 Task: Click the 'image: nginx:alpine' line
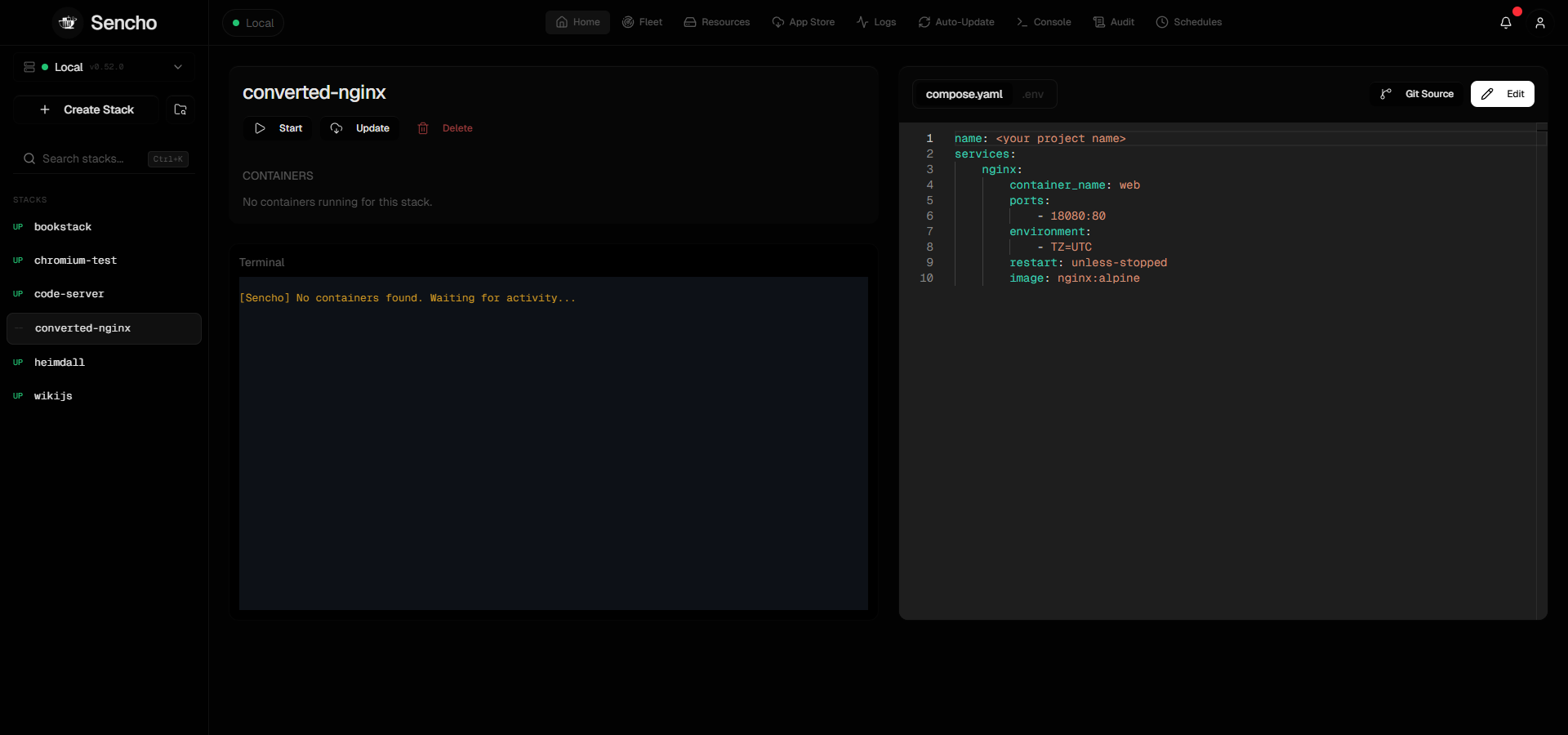(1075, 278)
